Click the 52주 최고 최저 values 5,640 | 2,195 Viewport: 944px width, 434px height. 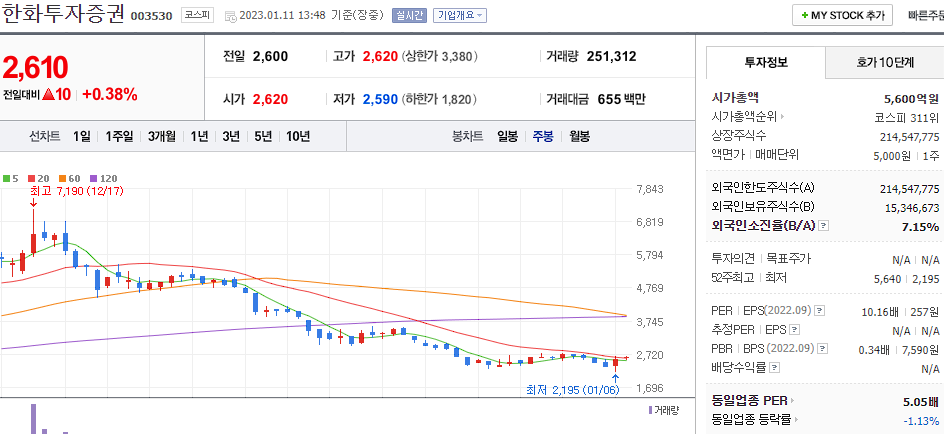(906, 279)
